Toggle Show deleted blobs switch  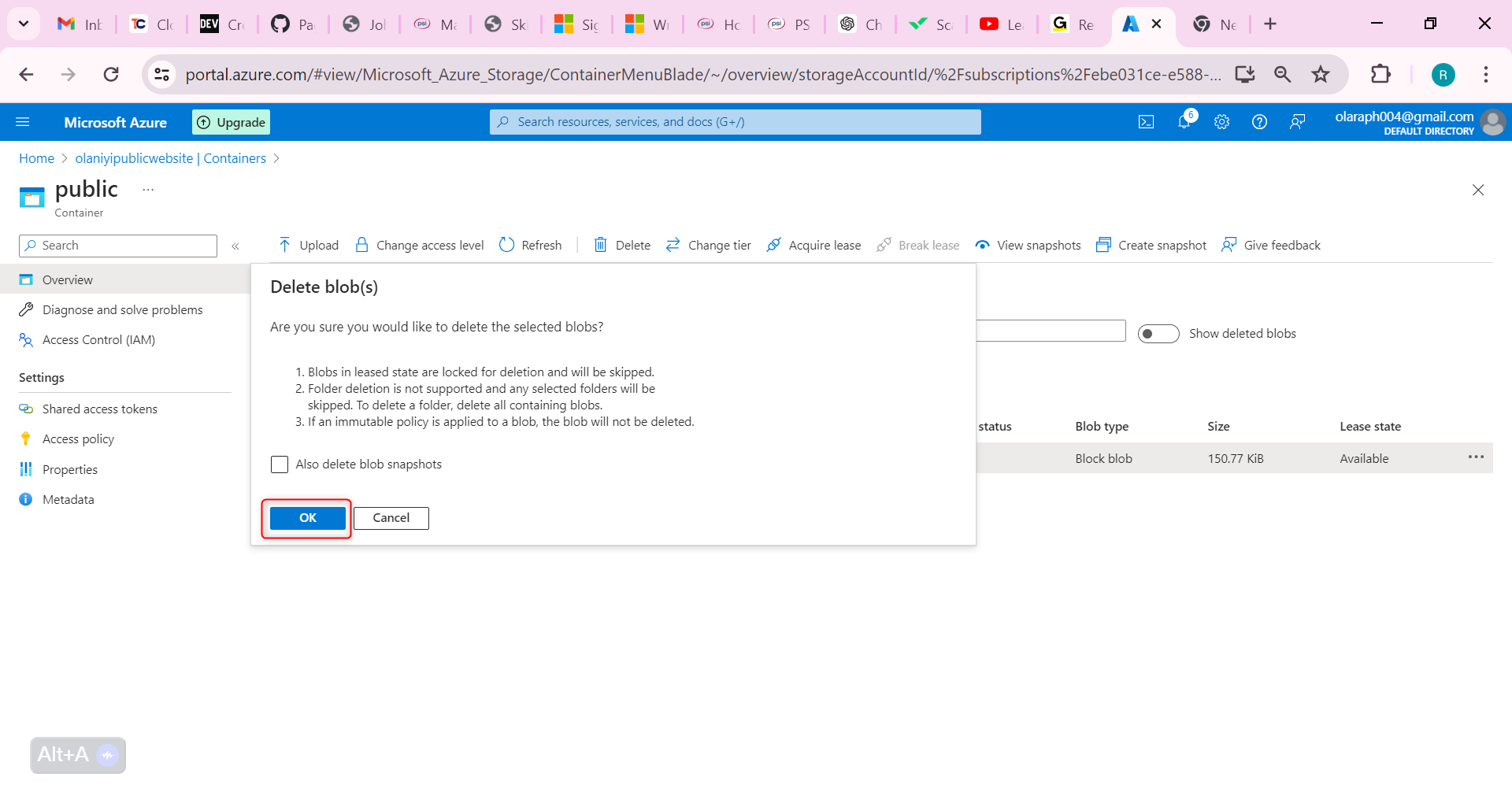pyautogui.click(x=1158, y=334)
